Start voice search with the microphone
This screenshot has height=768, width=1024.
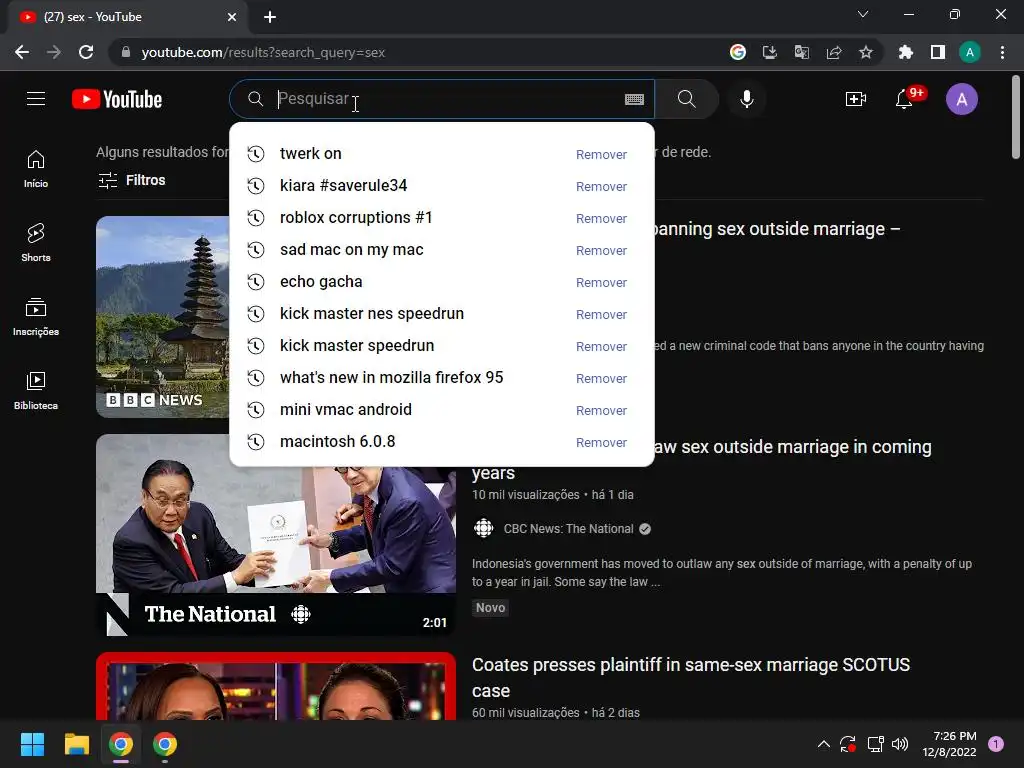click(747, 99)
